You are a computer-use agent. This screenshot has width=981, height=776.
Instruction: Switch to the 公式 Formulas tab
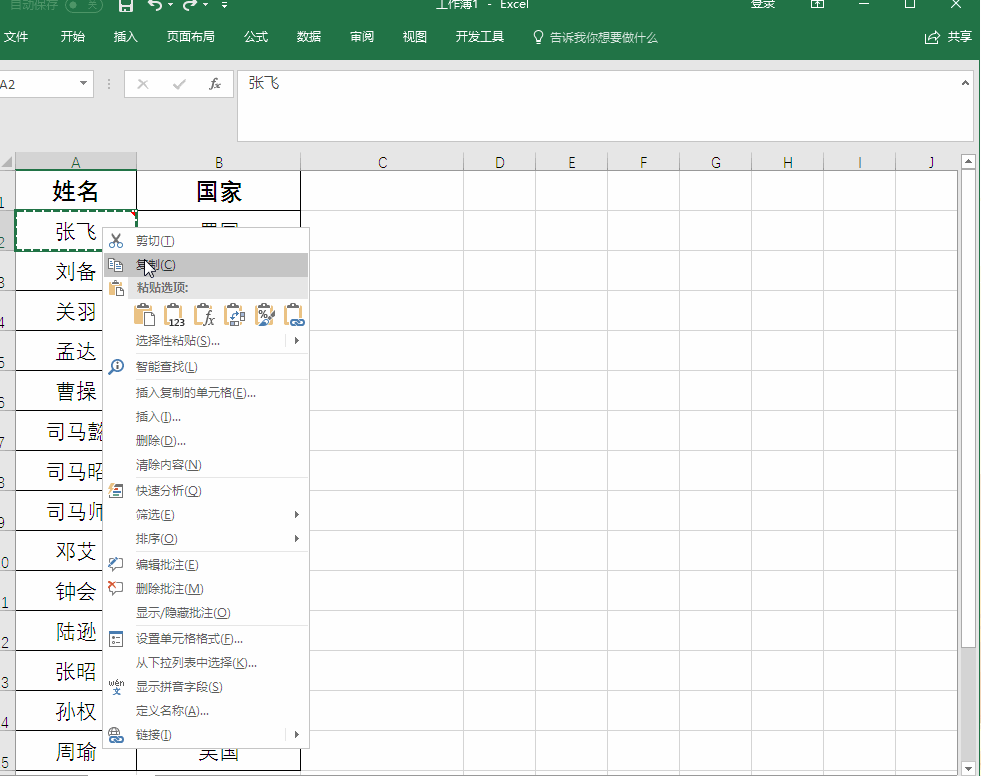[x=256, y=37]
